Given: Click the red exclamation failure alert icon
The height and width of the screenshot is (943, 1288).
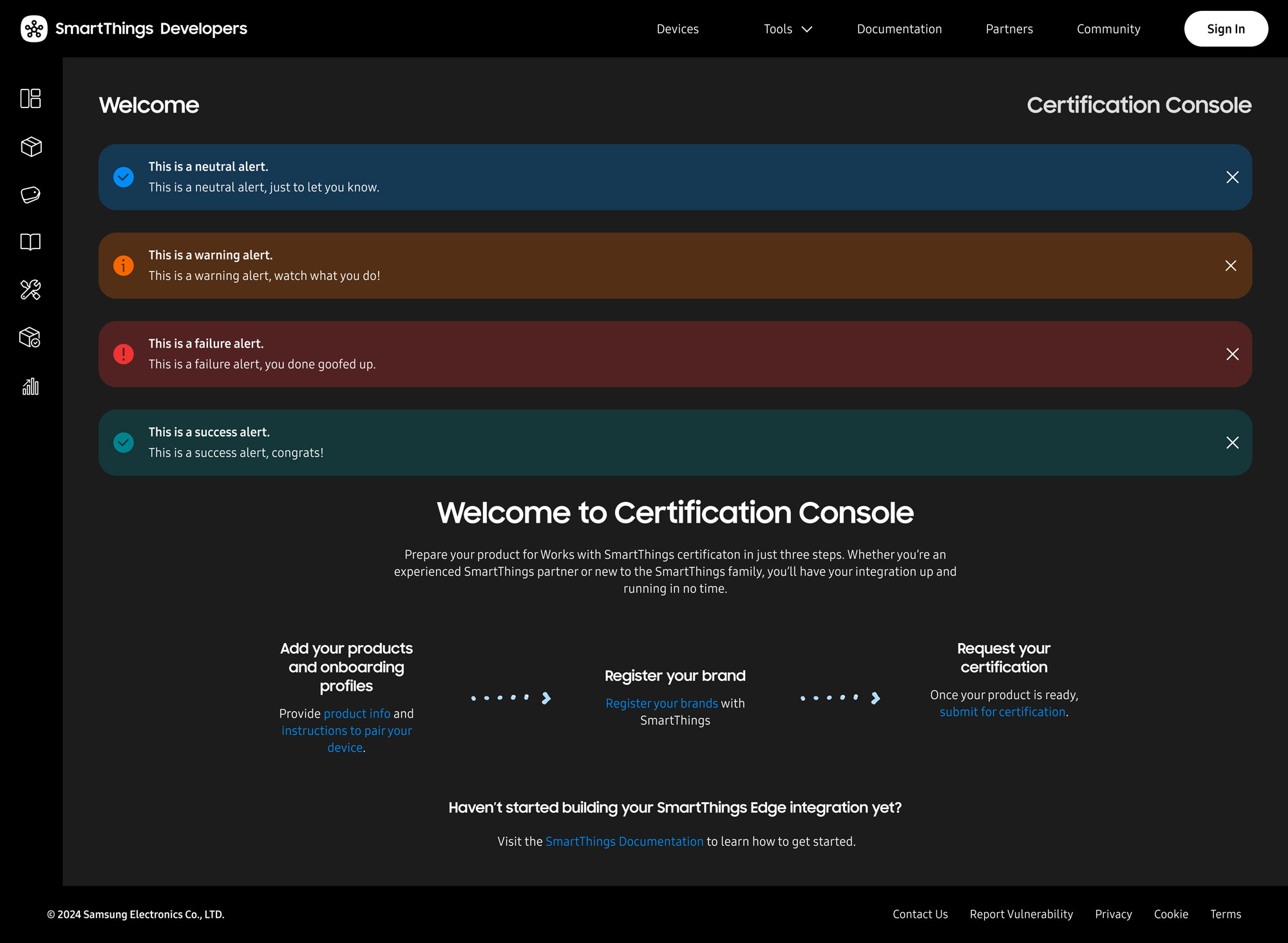Looking at the screenshot, I should [124, 354].
